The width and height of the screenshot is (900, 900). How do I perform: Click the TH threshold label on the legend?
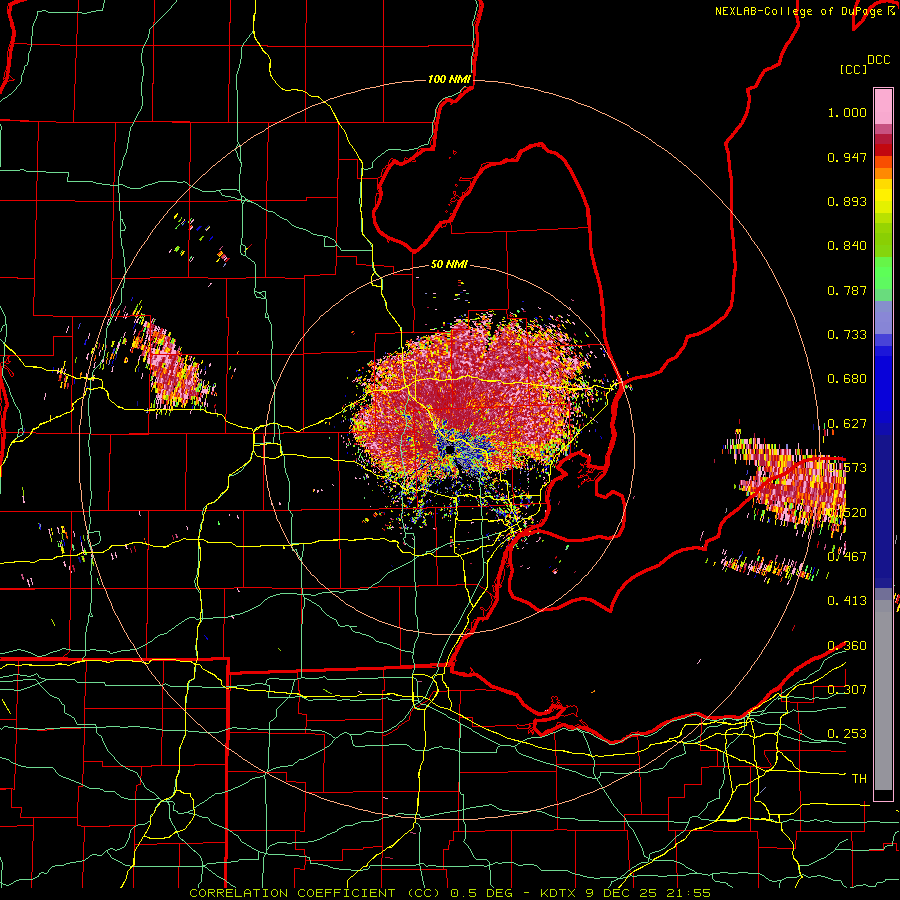click(859, 779)
